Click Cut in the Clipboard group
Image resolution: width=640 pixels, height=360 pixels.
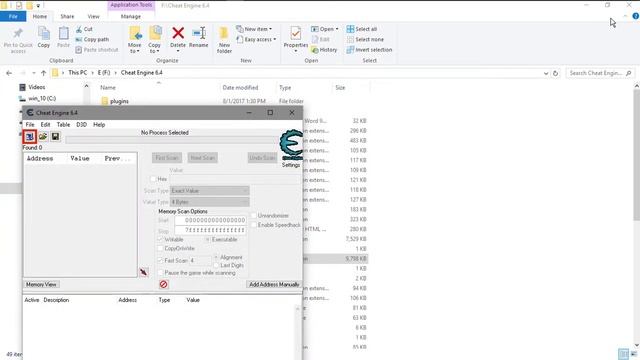84,29
